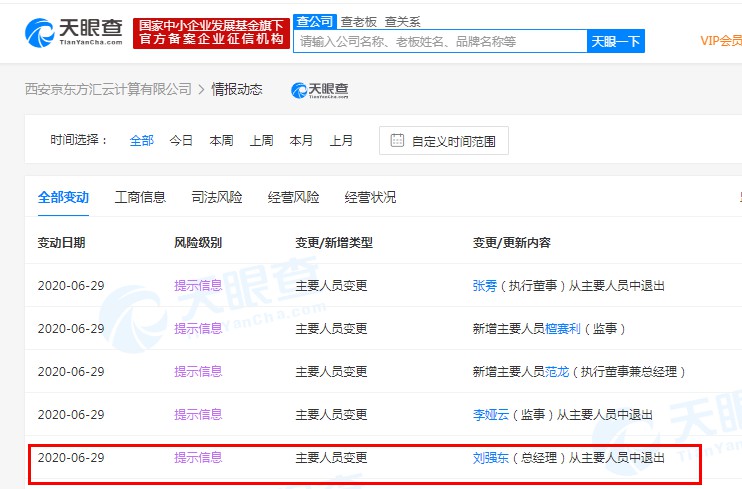This screenshot has width=742, height=489.
Task: Open 西安京东方汇云计算有限公司 breadcrumb link
Action: pyautogui.click(x=108, y=89)
